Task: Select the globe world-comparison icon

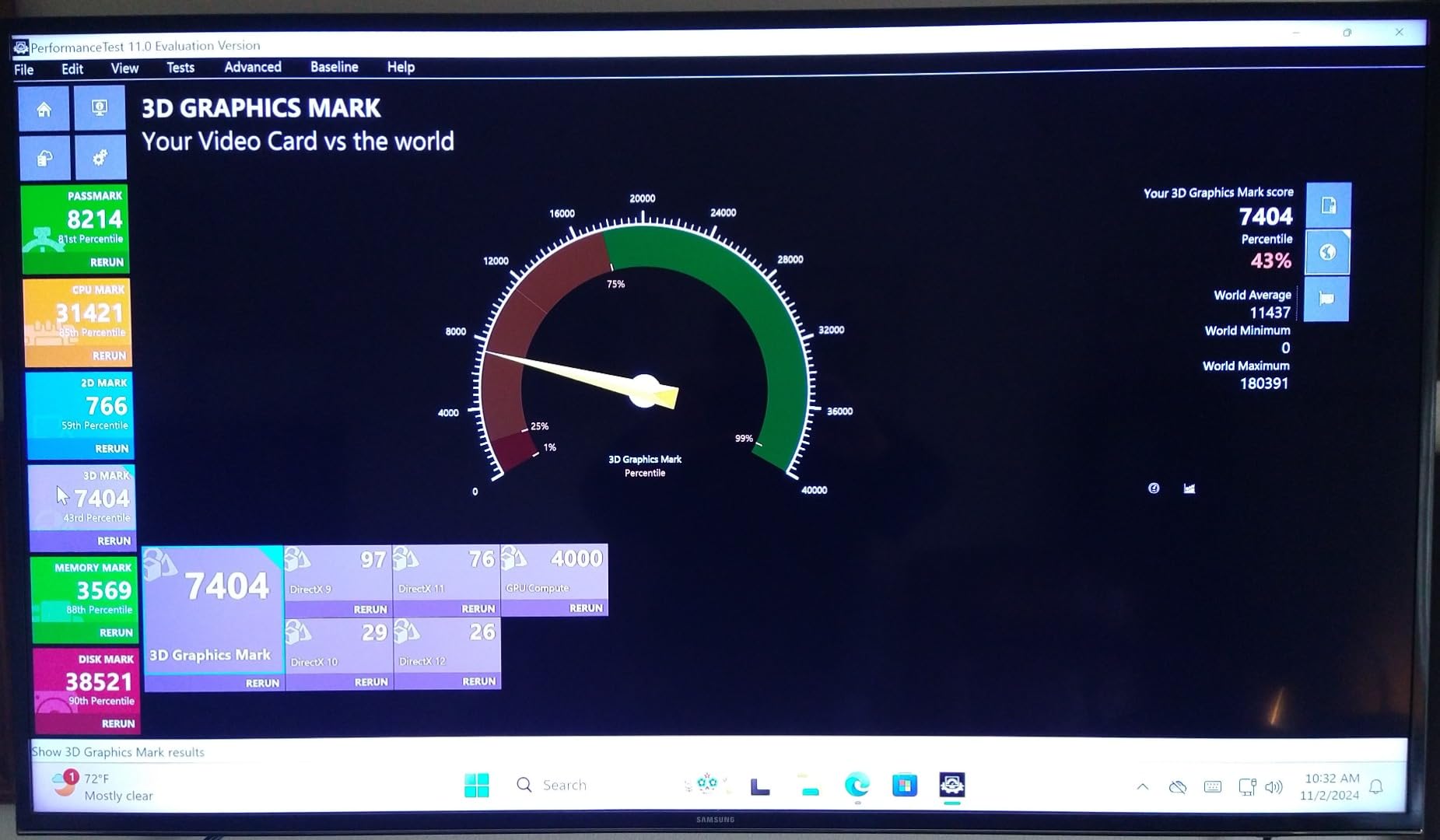Action: [x=1327, y=252]
